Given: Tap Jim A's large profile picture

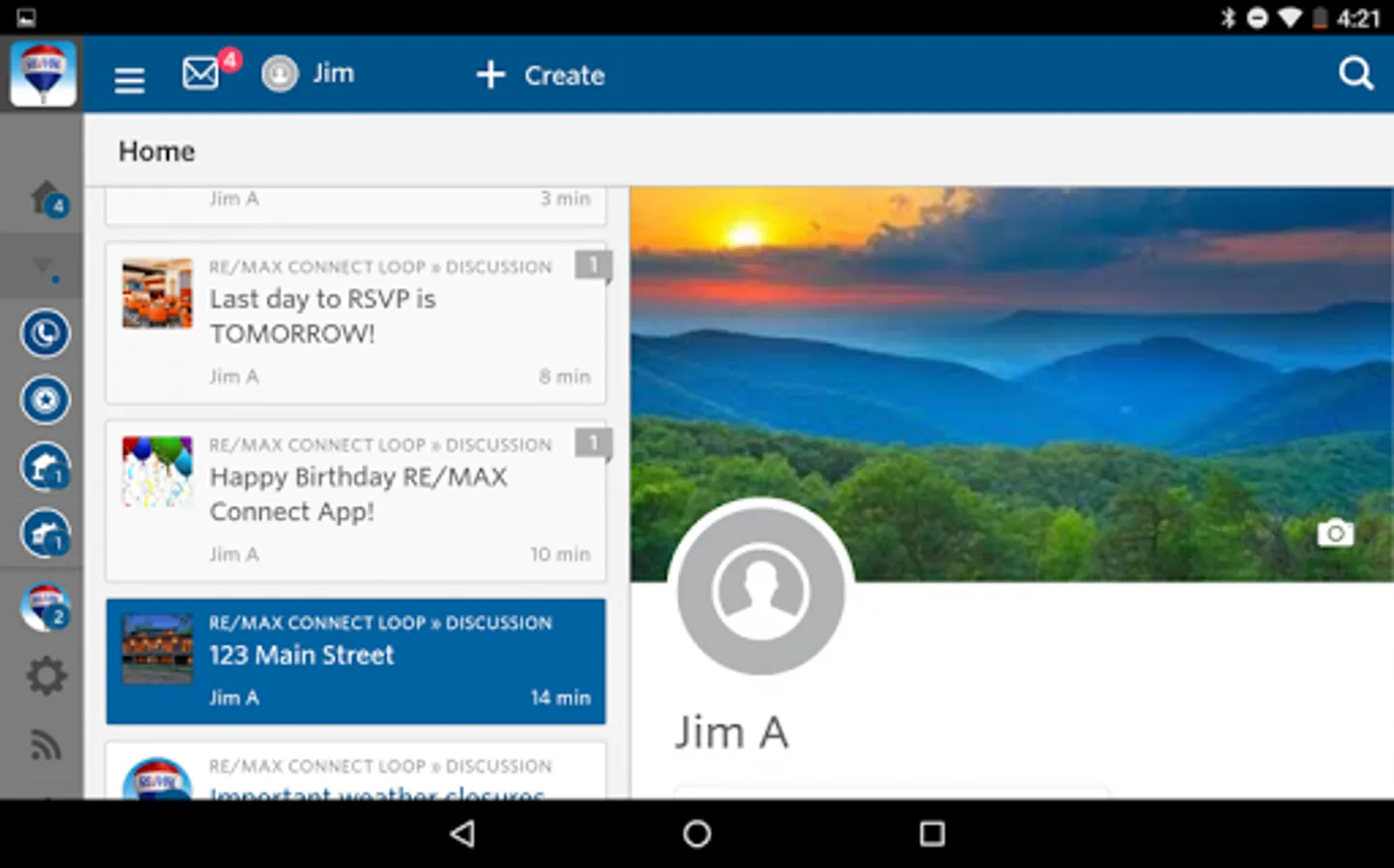Looking at the screenshot, I should 761,591.
